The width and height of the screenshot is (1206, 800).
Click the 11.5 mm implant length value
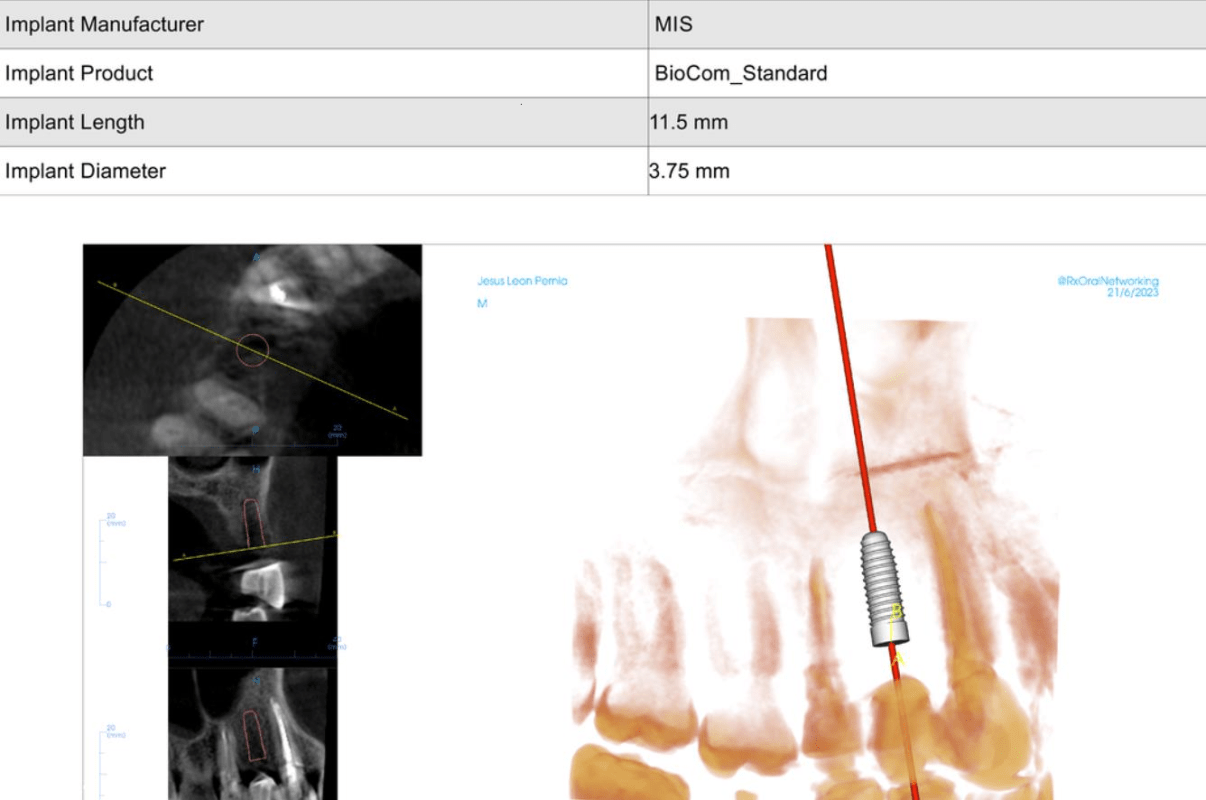689,122
